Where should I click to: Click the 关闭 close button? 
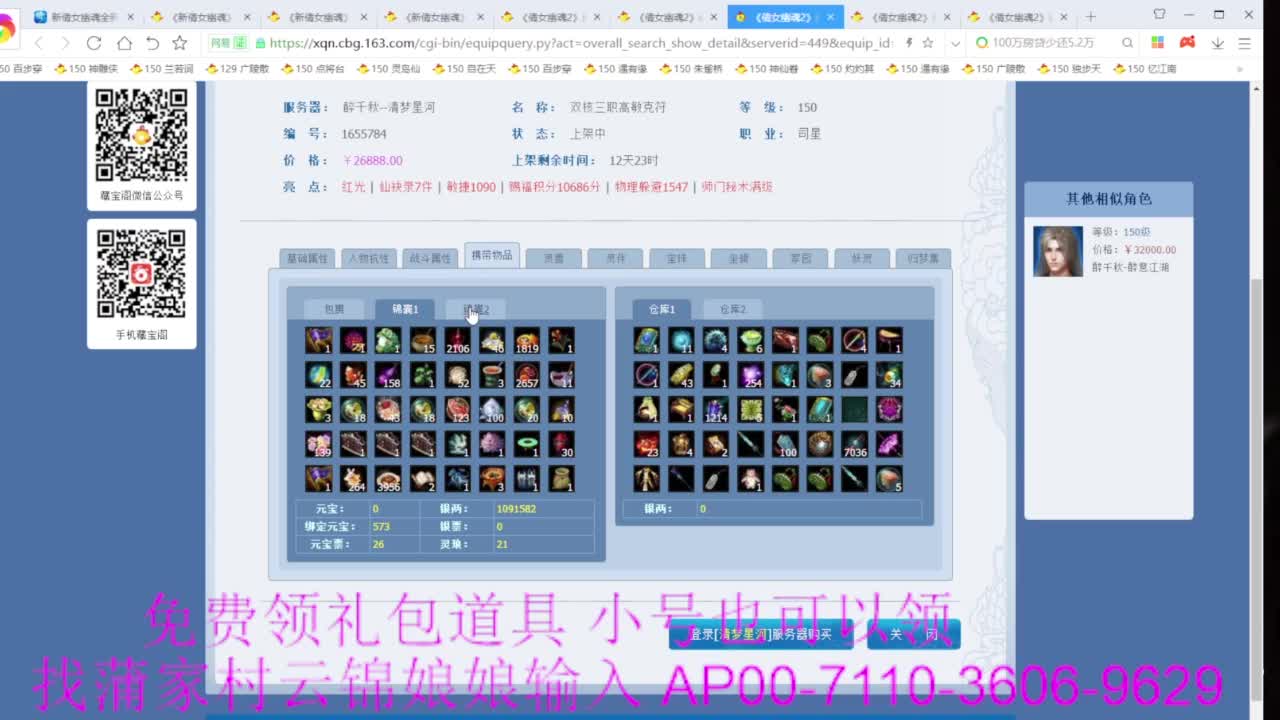tap(913, 633)
